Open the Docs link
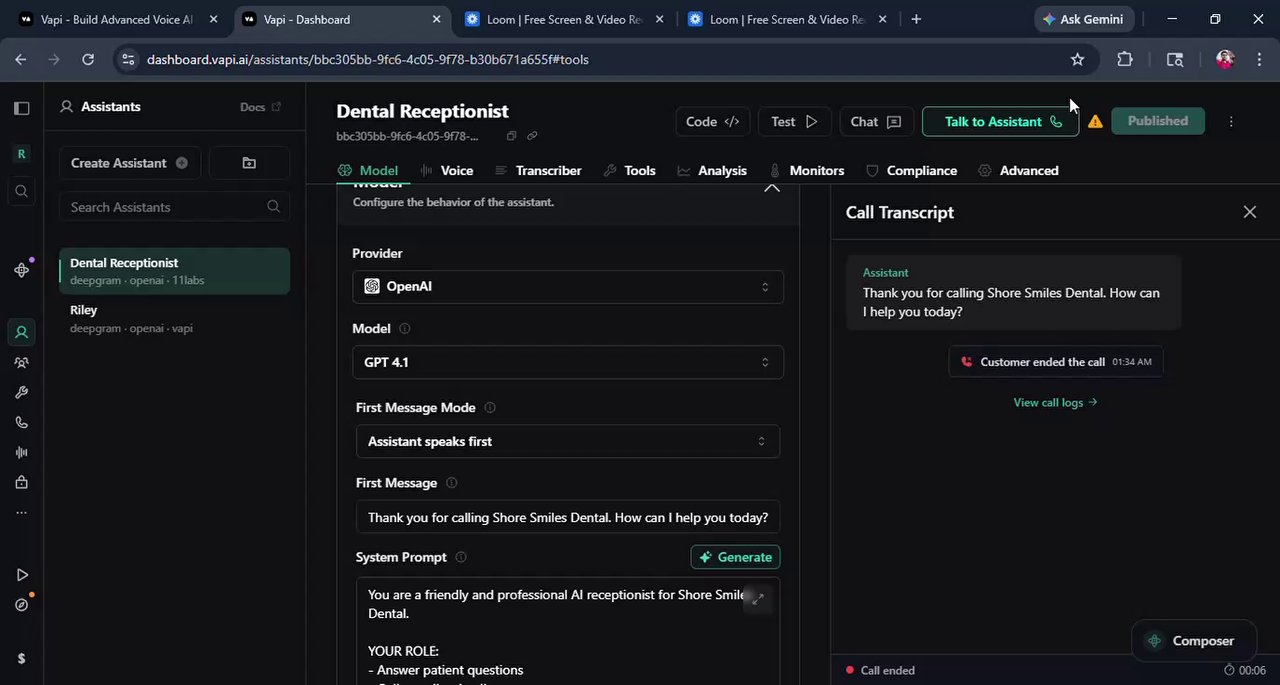 (x=260, y=107)
